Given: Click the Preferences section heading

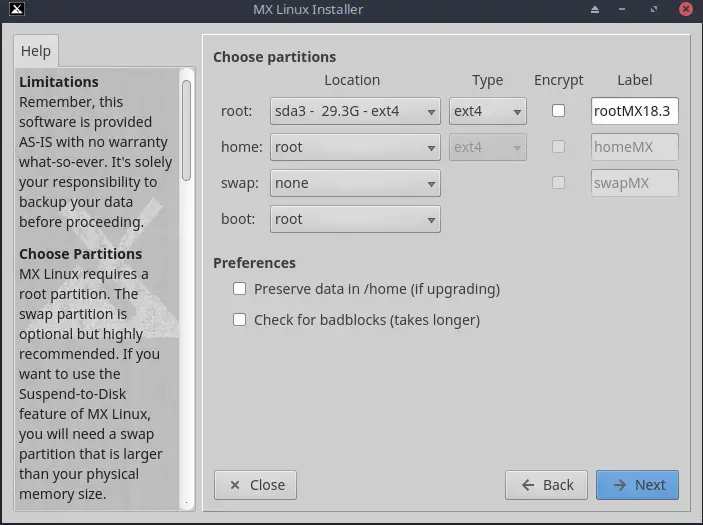Looking at the screenshot, I should pyautogui.click(x=254, y=263).
